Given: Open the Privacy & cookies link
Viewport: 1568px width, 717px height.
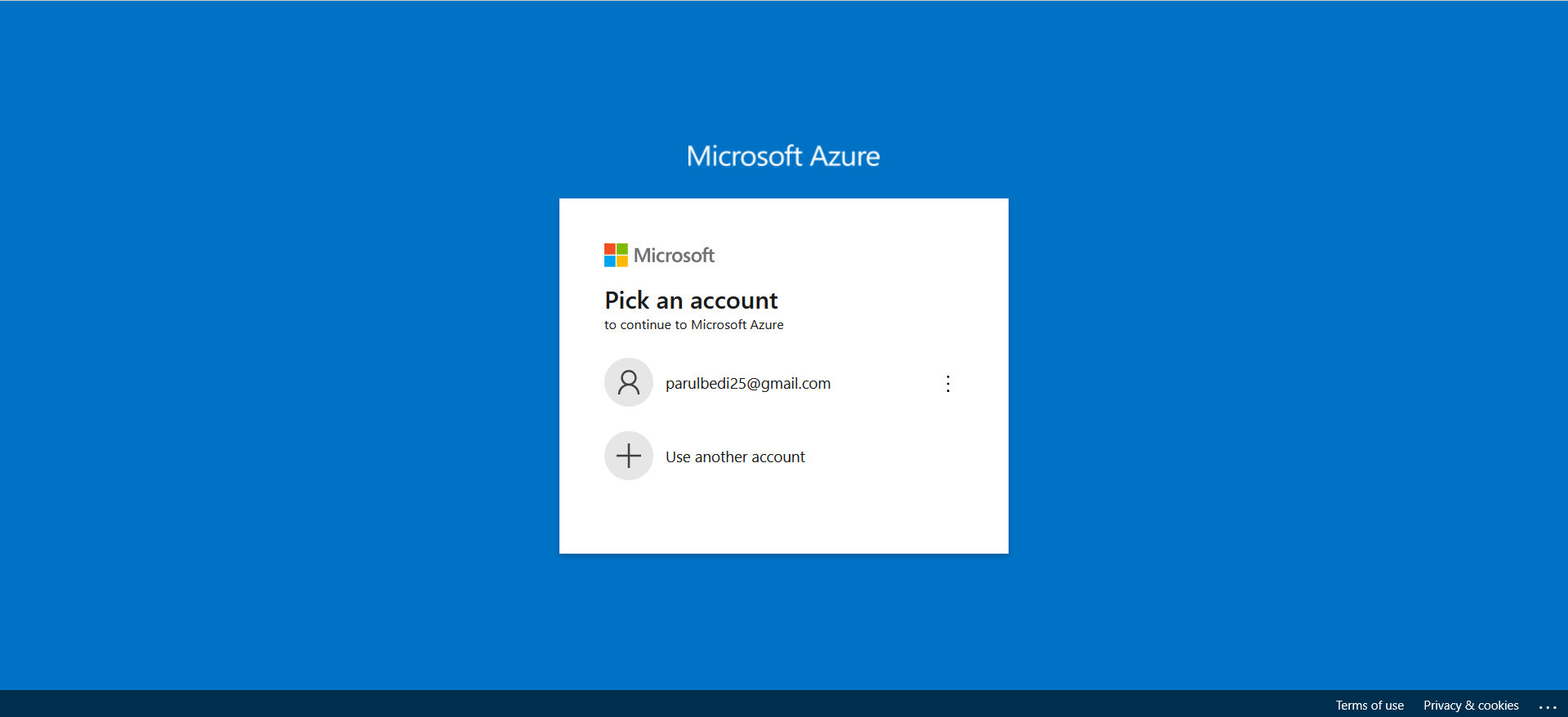Looking at the screenshot, I should (1471, 706).
